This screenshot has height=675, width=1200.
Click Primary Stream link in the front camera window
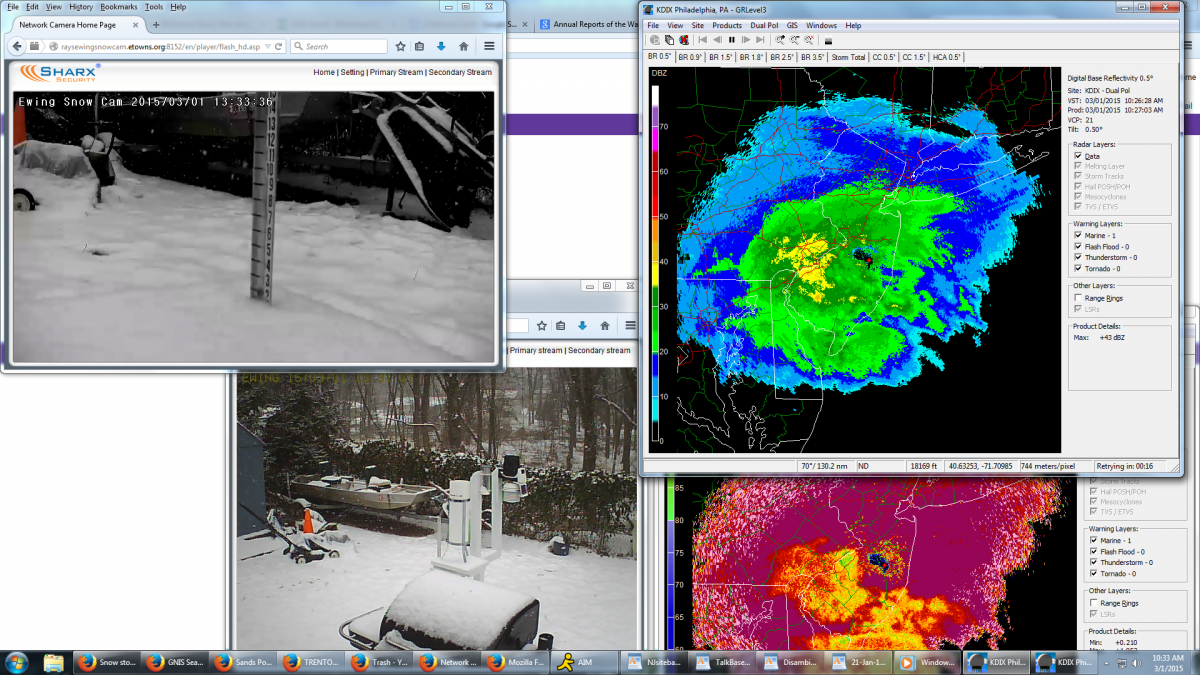click(396, 72)
